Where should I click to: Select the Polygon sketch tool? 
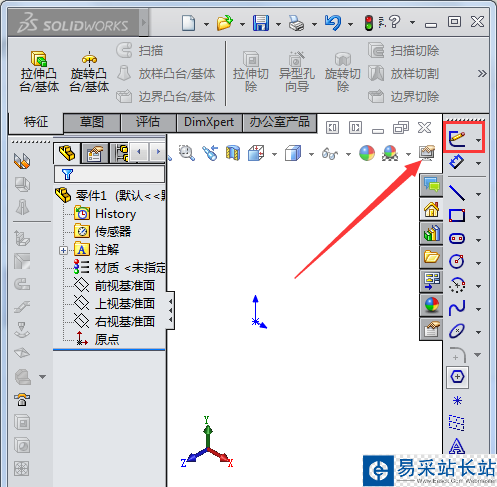pyautogui.click(x=457, y=377)
